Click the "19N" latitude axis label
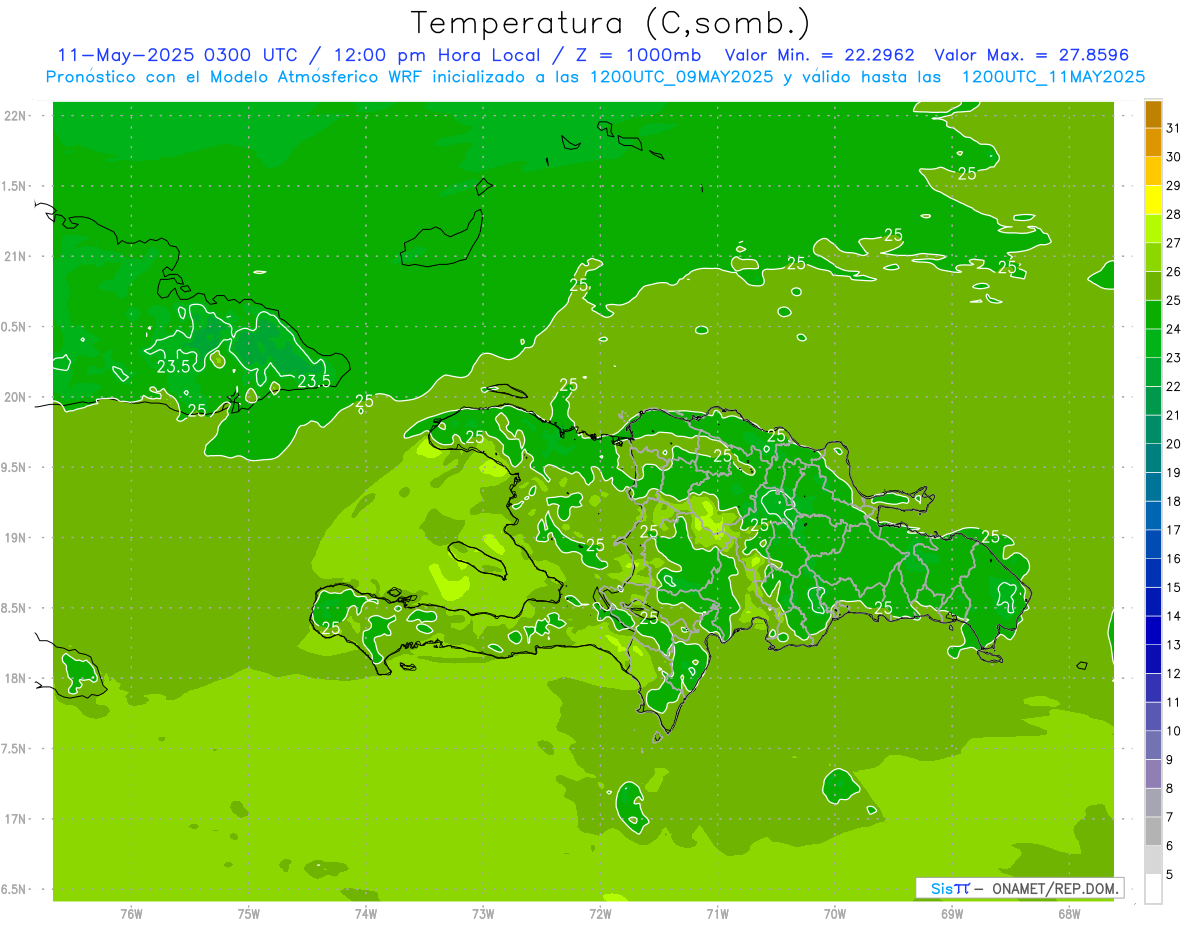 coord(17,538)
